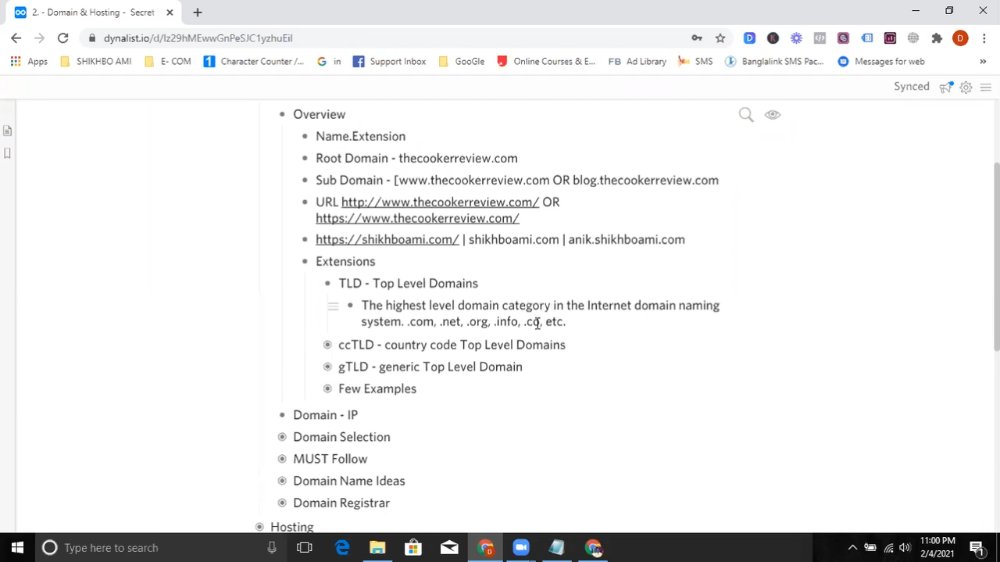The image size is (1000, 562).
Task: Bookmark page with star icon
Action: 720,38
